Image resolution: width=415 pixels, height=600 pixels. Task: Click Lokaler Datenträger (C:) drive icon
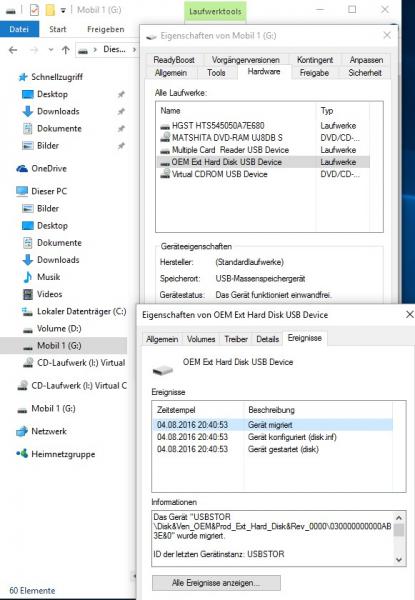28,312
